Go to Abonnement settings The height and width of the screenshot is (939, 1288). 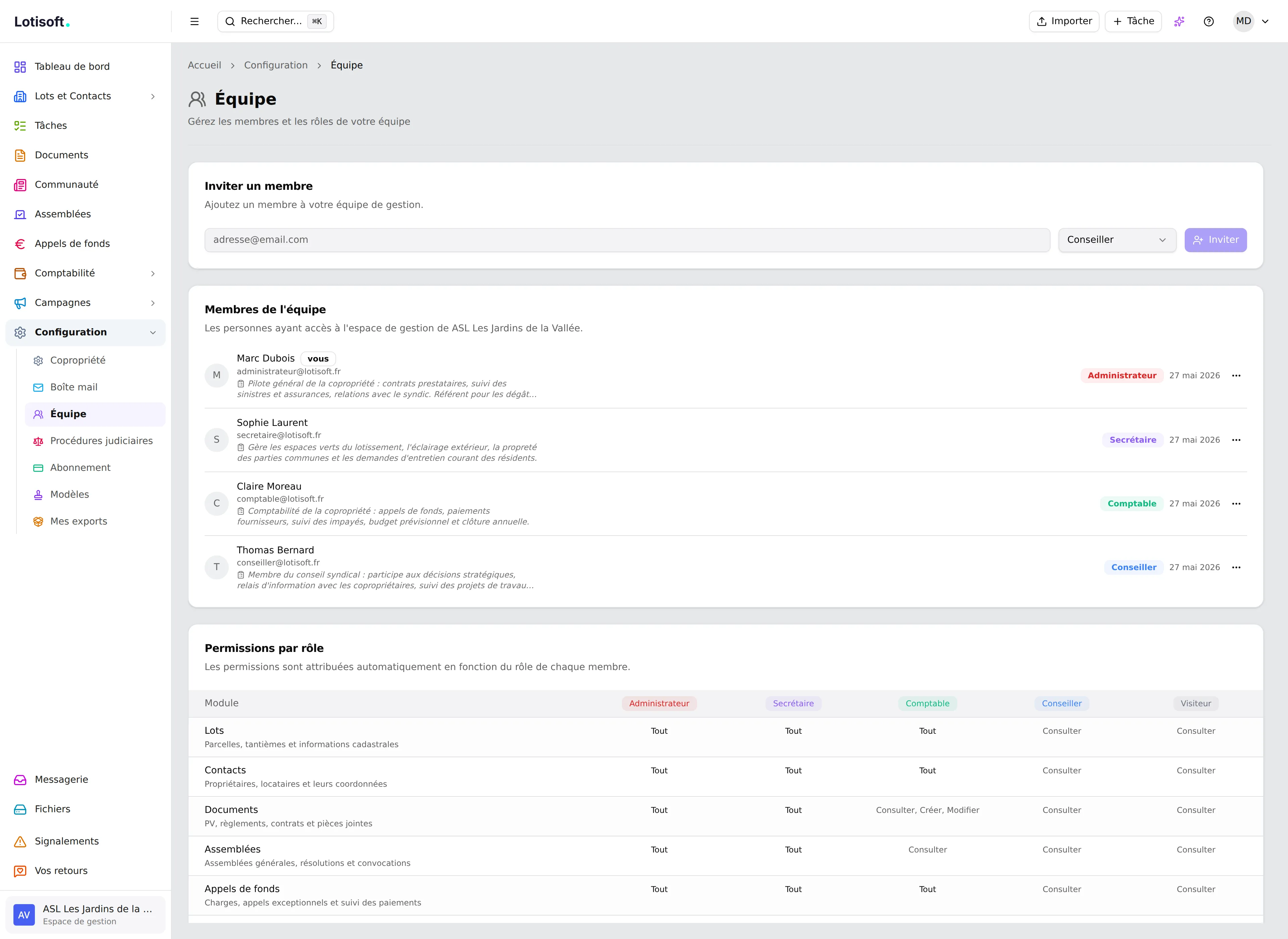[96, 468]
